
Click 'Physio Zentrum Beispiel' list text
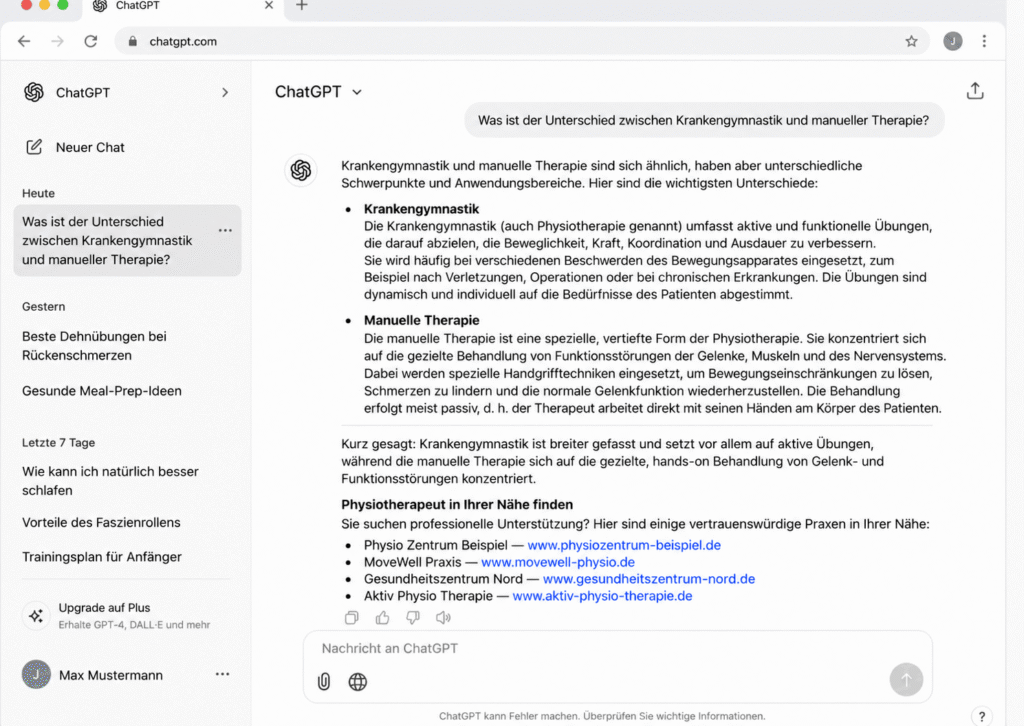click(435, 545)
